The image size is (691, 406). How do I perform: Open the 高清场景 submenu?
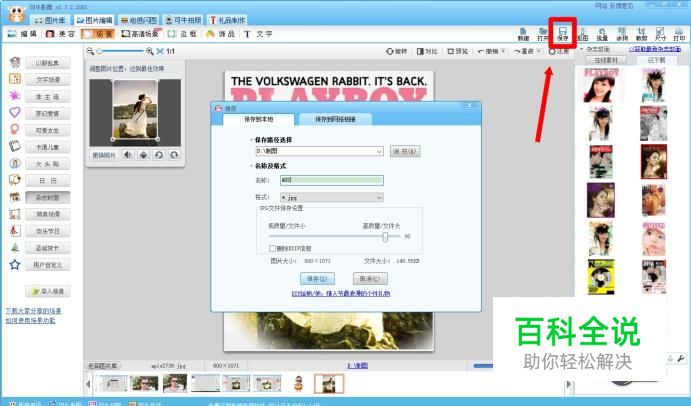pyautogui.click(x=141, y=34)
